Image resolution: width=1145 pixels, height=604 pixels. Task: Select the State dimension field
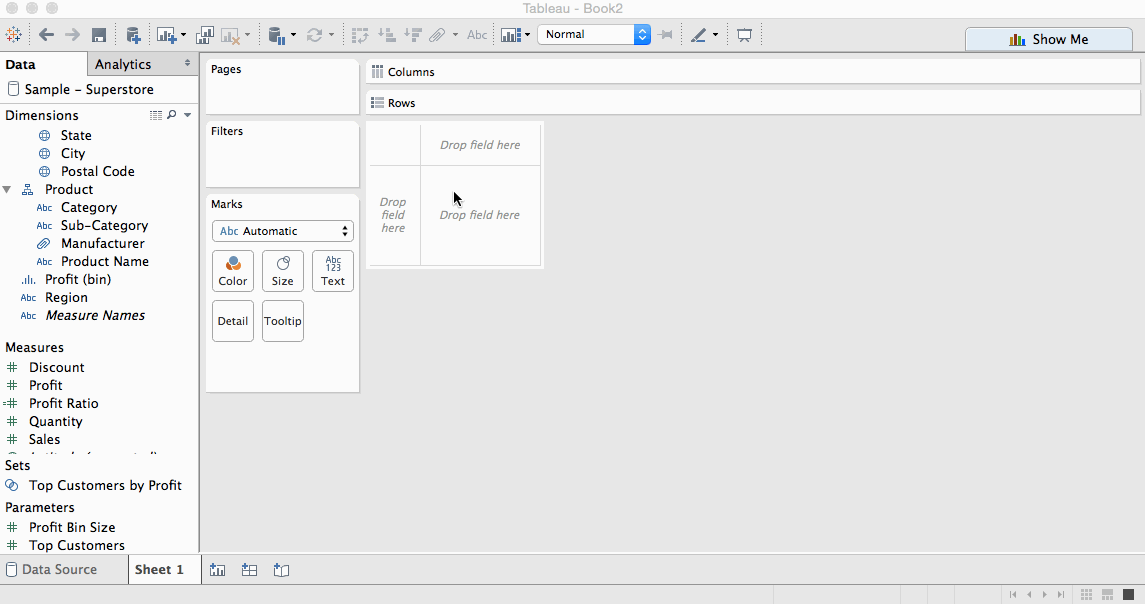76,135
